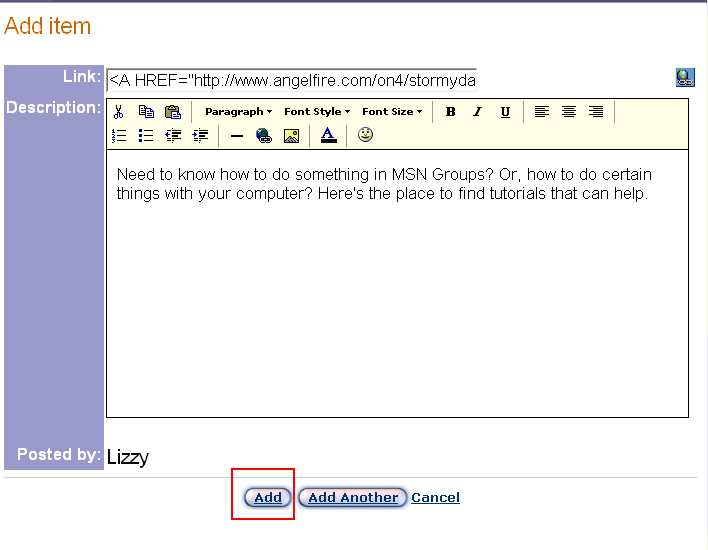Open the Font Style dropdown
The width and height of the screenshot is (708, 550).
pyautogui.click(x=317, y=112)
